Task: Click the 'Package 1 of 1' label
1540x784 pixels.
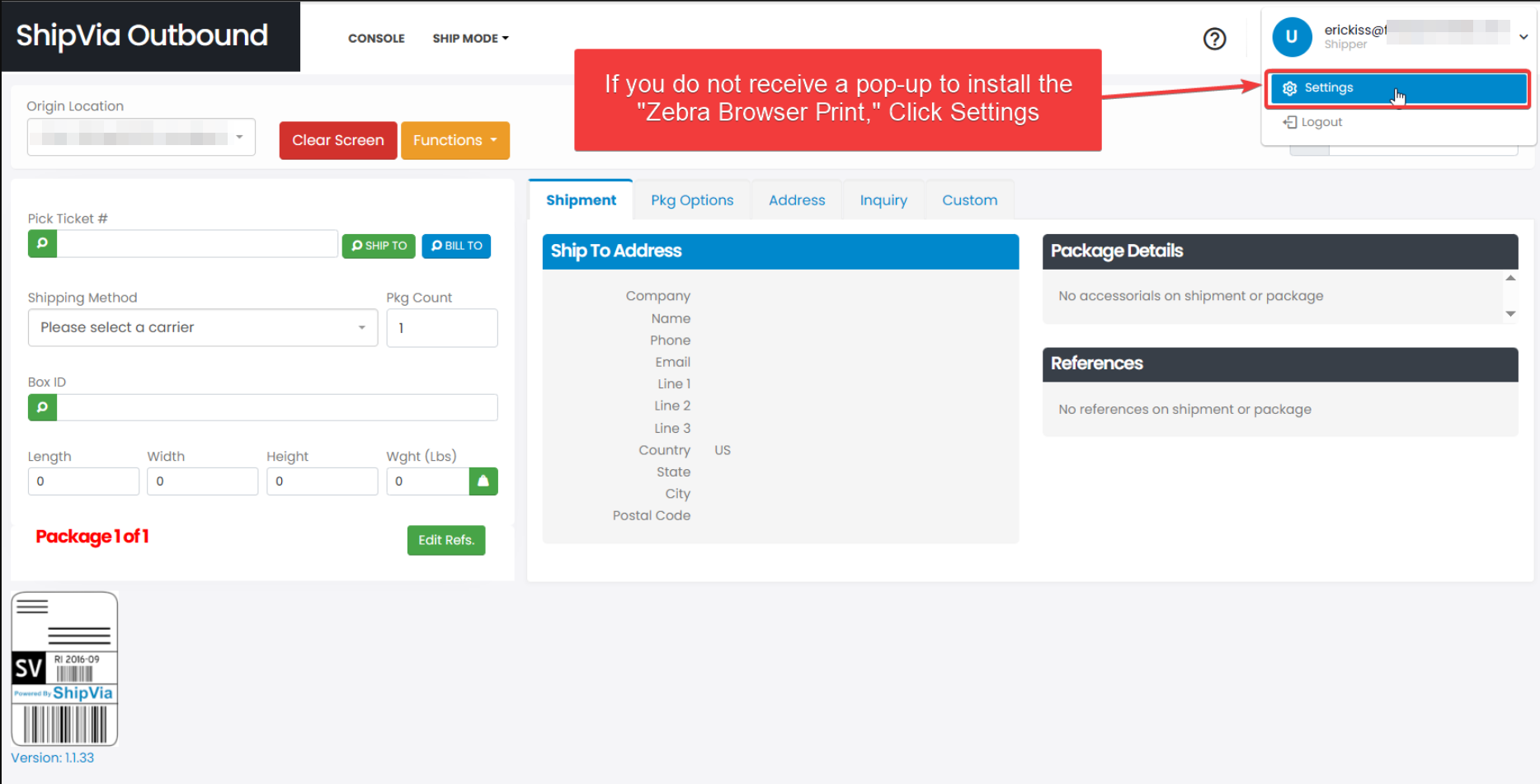Action: [x=92, y=537]
